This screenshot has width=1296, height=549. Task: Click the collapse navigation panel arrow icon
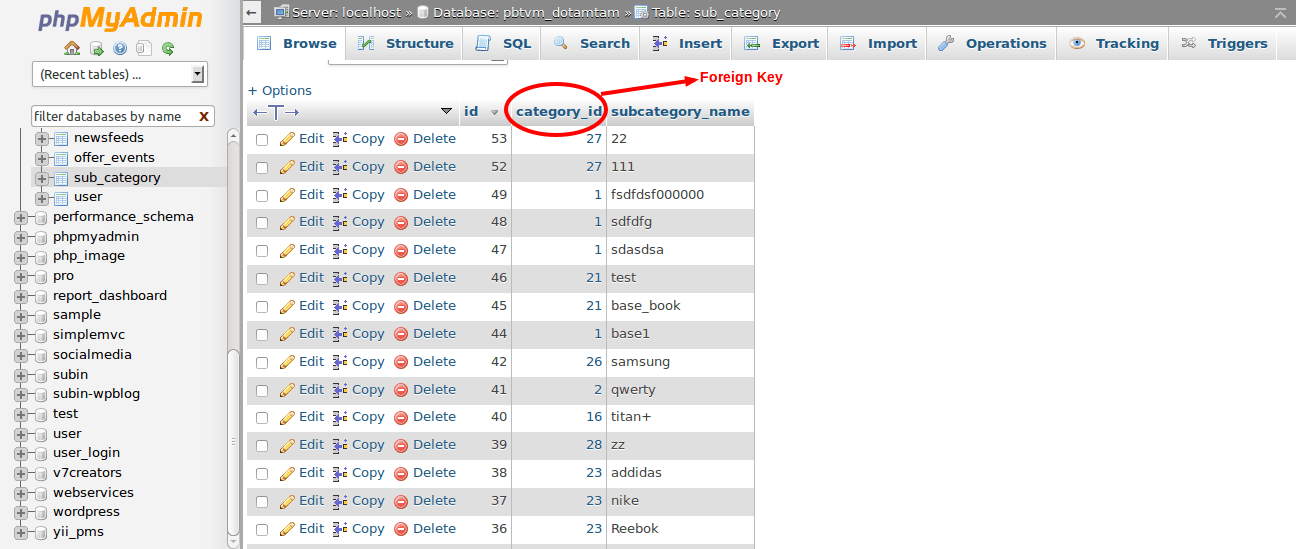(x=252, y=13)
